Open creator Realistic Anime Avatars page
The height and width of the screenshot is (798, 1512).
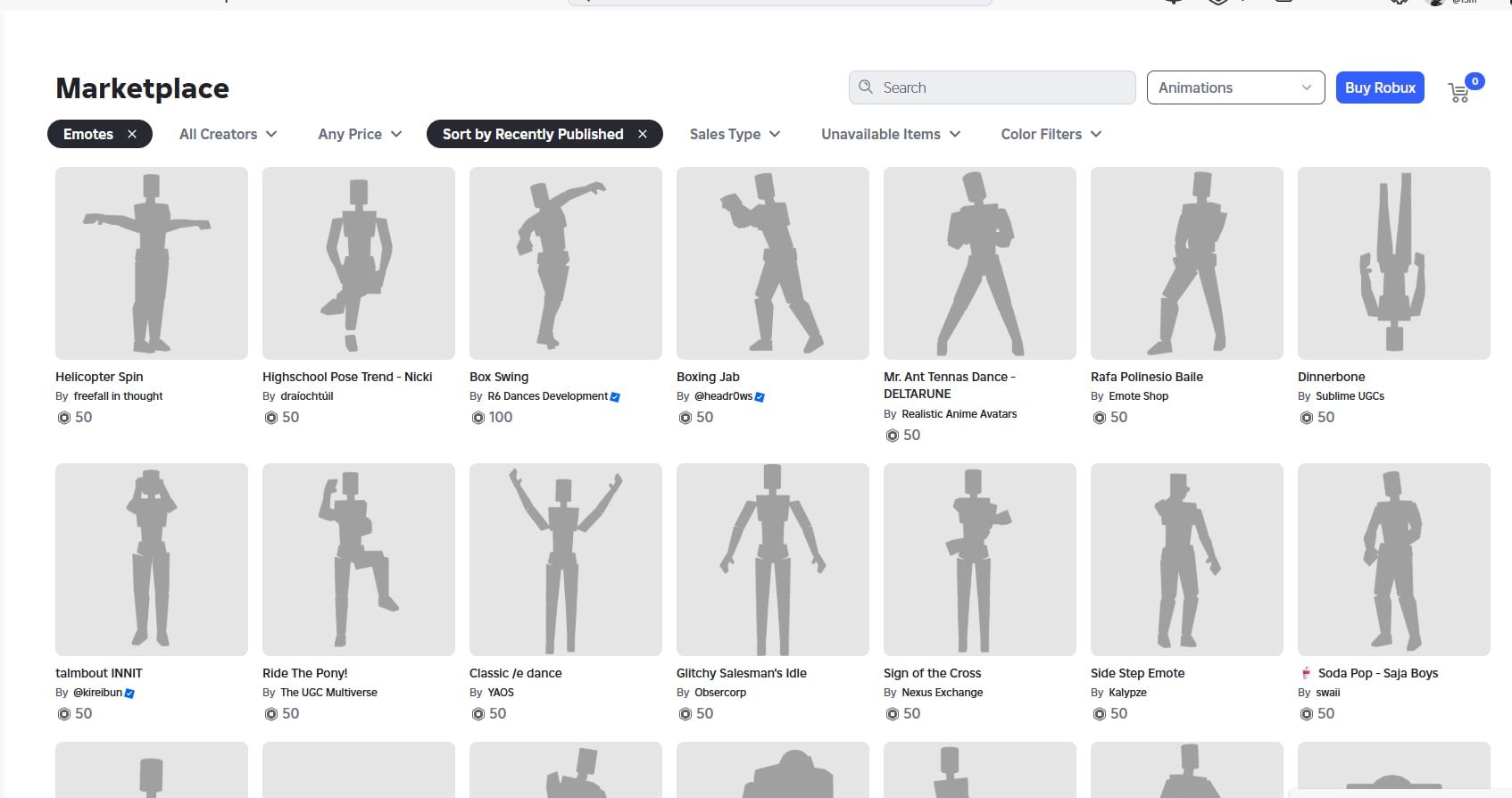[960, 414]
